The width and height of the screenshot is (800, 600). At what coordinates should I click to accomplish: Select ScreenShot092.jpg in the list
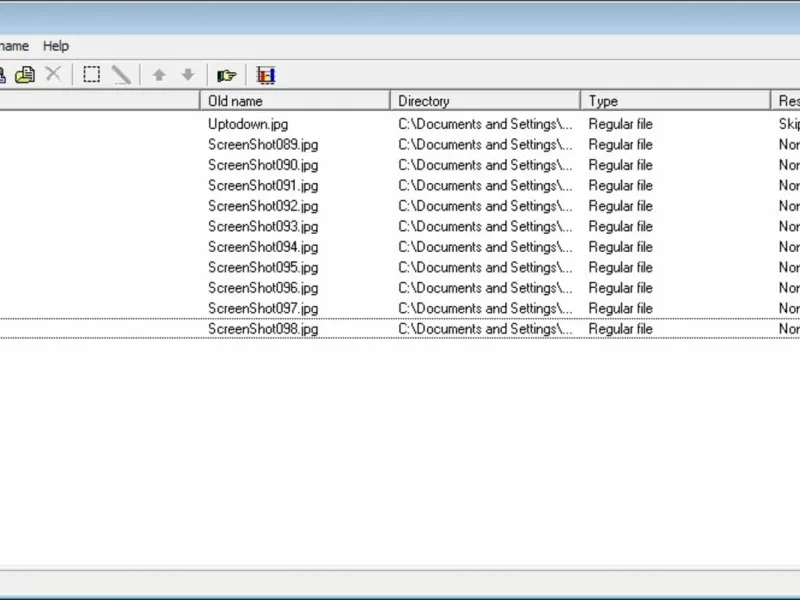point(263,206)
